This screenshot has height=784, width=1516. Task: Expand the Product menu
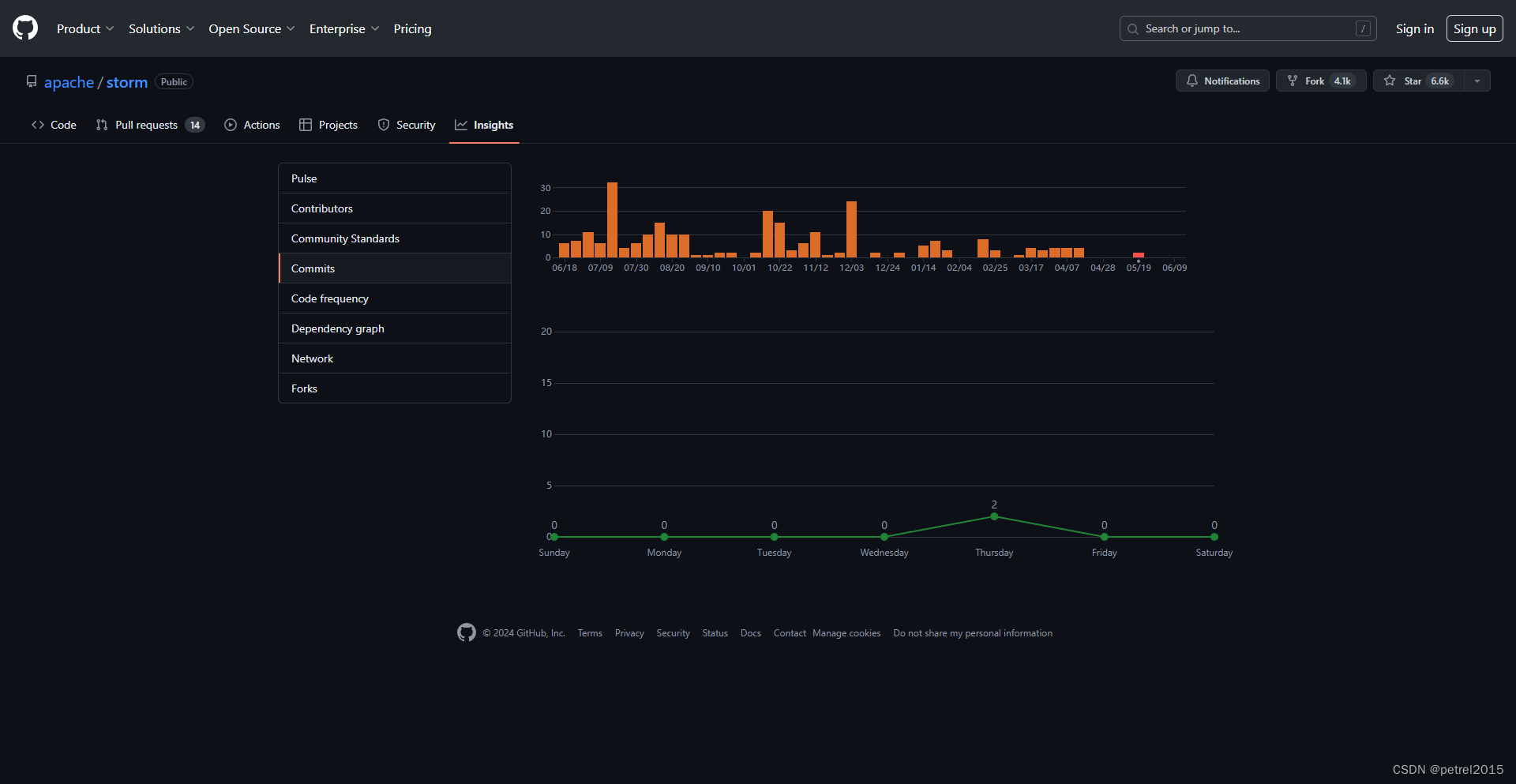pyautogui.click(x=85, y=28)
